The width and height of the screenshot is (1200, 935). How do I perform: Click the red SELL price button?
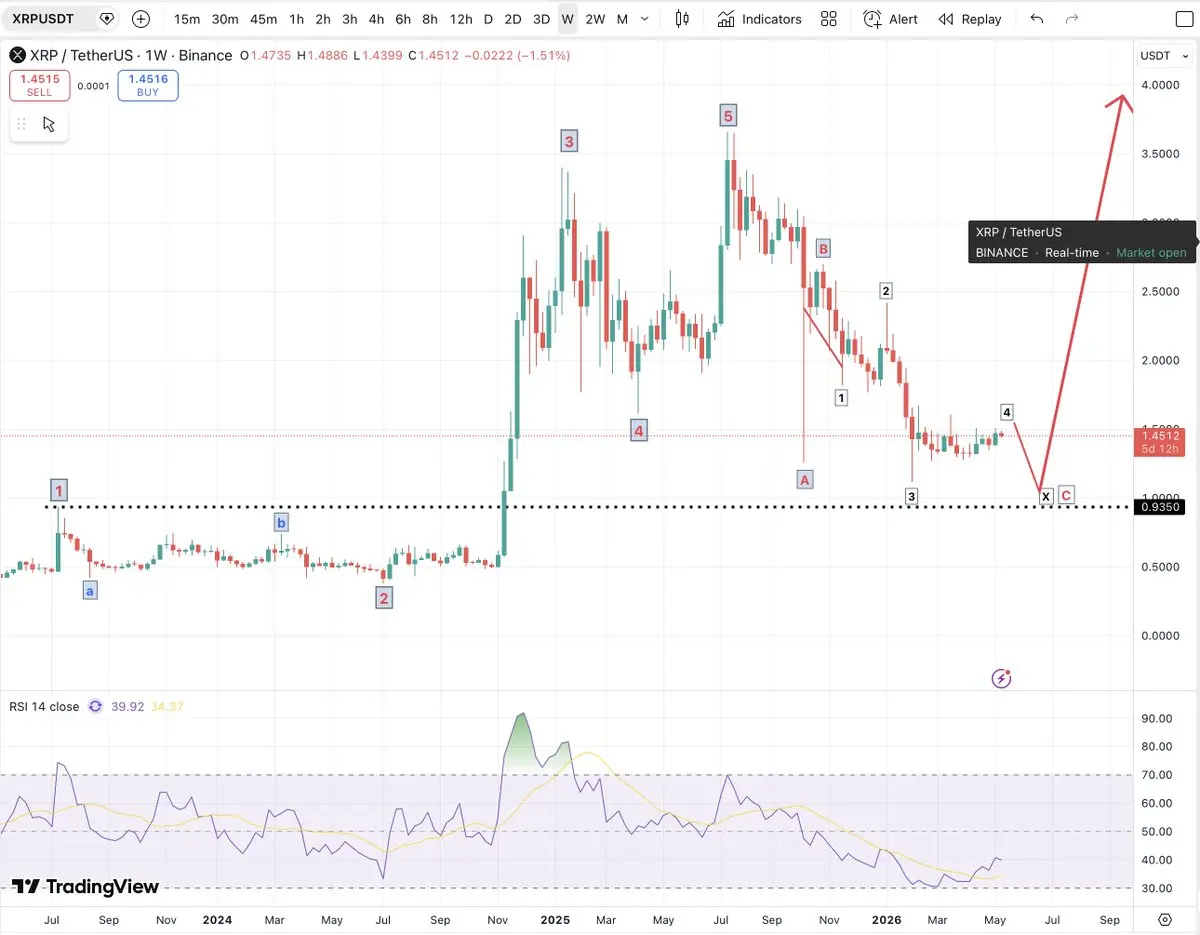pos(40,85)
